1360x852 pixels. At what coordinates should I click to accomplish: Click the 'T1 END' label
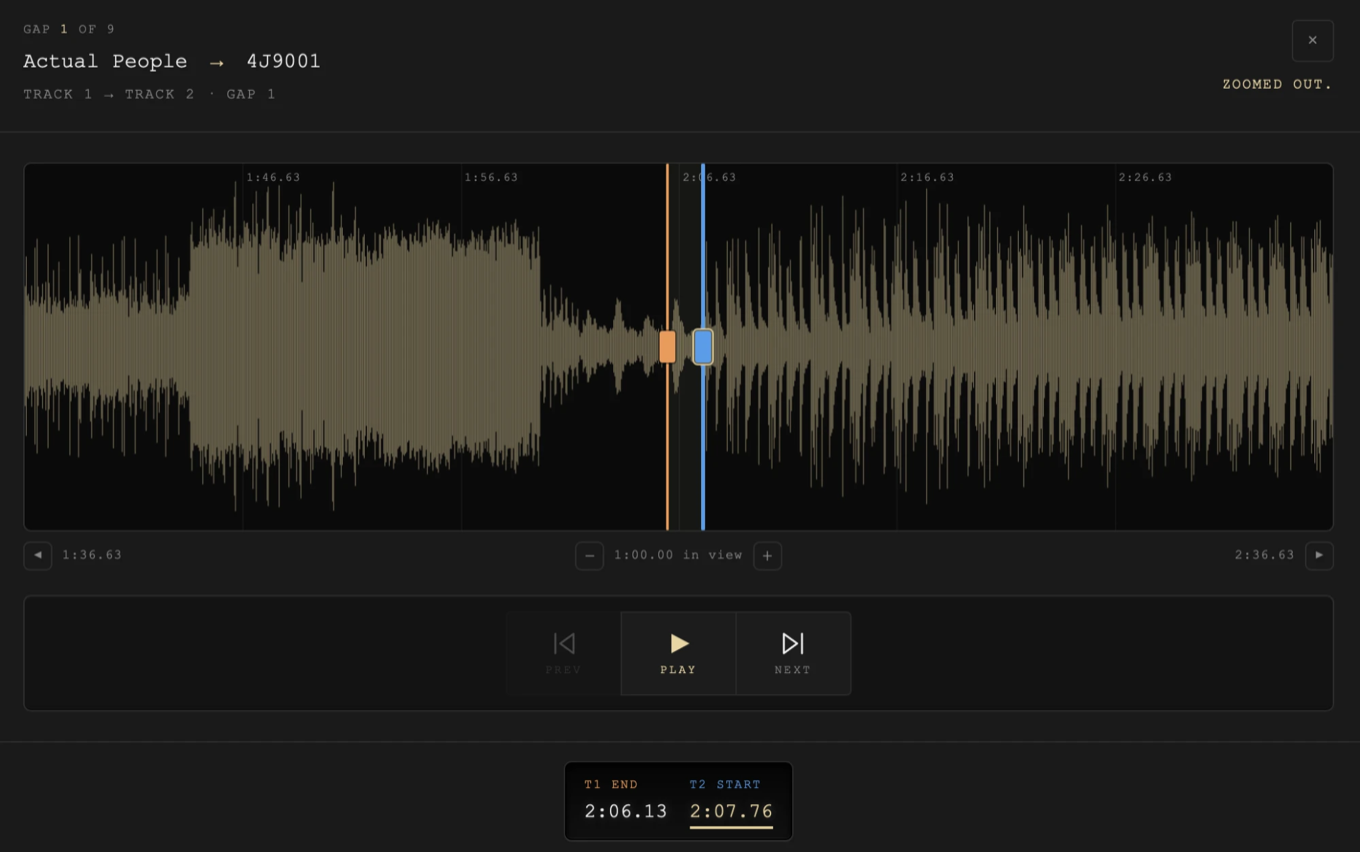pyautogui.click(x=611, y=784)
